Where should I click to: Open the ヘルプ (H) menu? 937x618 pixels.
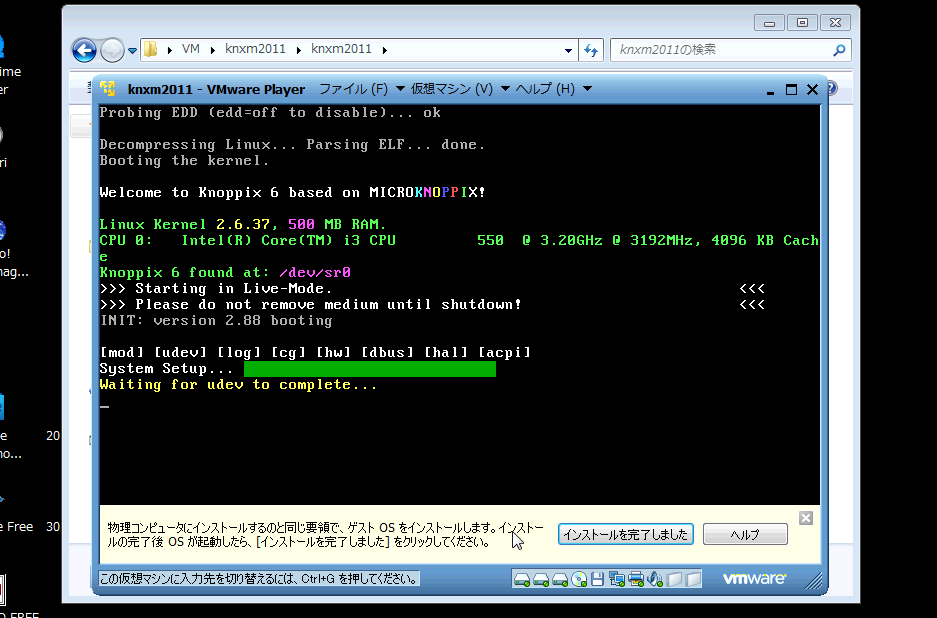[x=554, y=89]
